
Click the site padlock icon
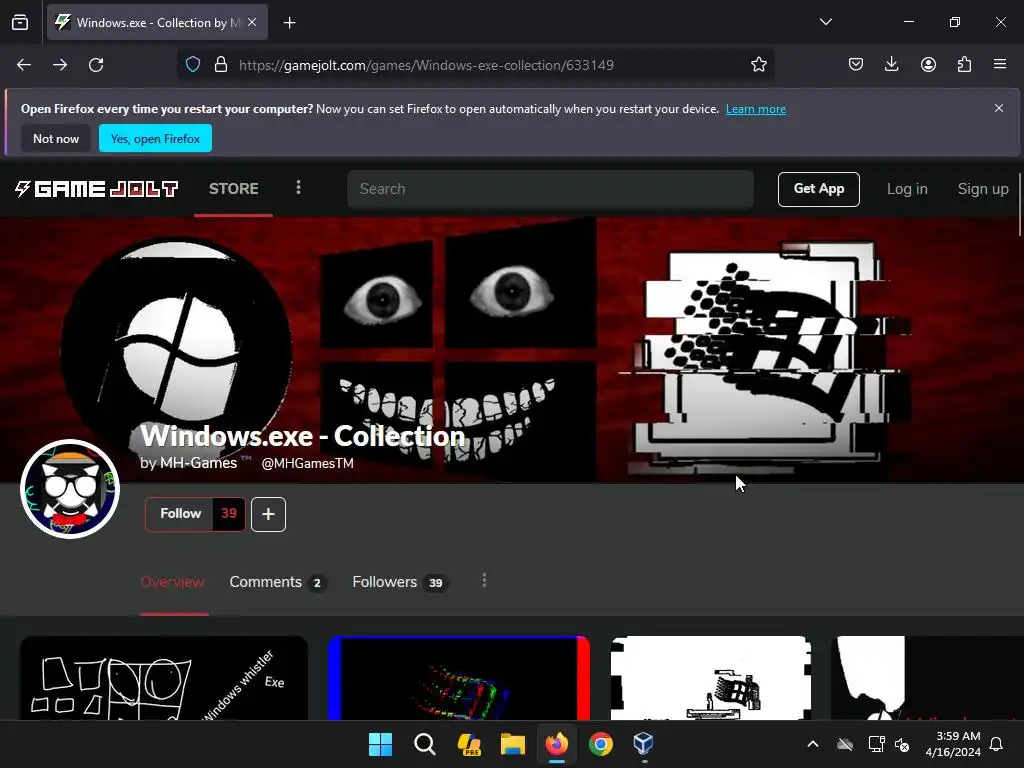coord(221,65)
